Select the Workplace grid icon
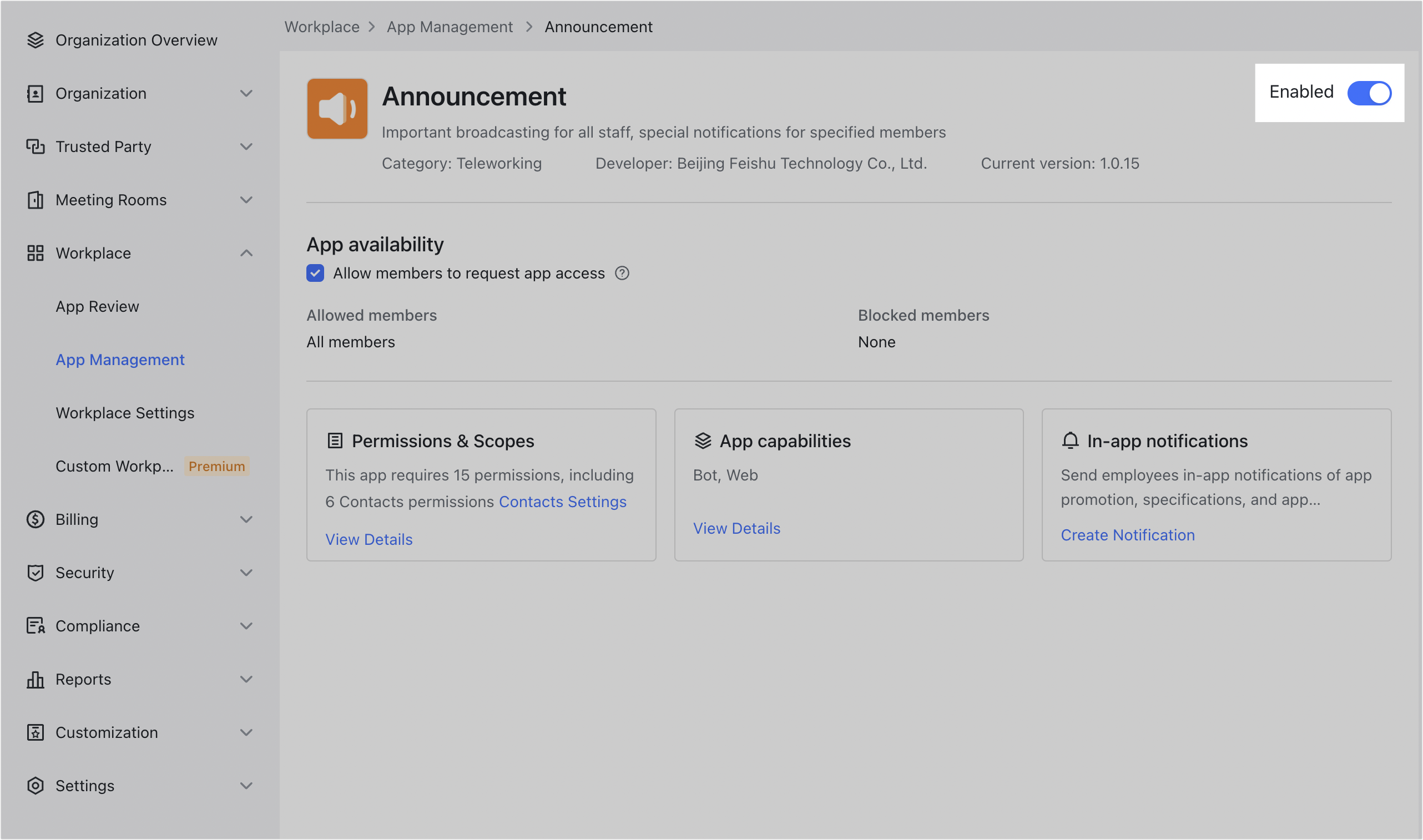 click(x=35, y=253)
